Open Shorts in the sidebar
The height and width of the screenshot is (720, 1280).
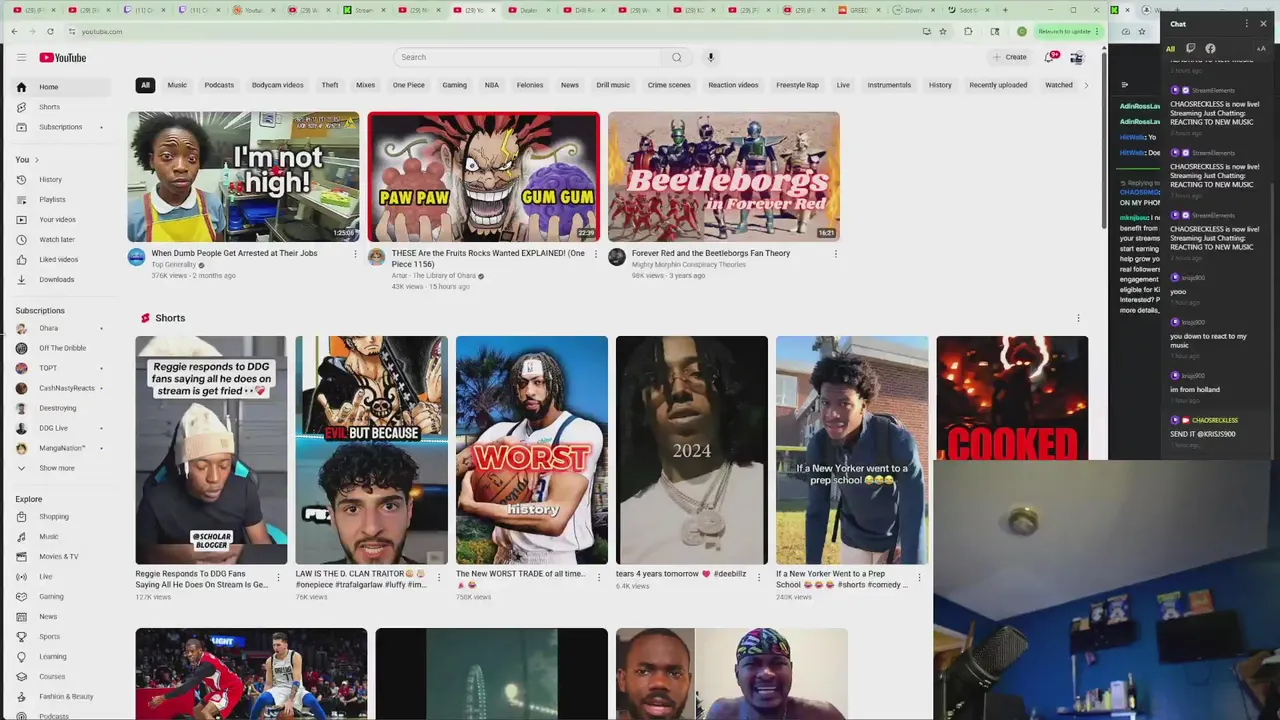tap(60, 107)
